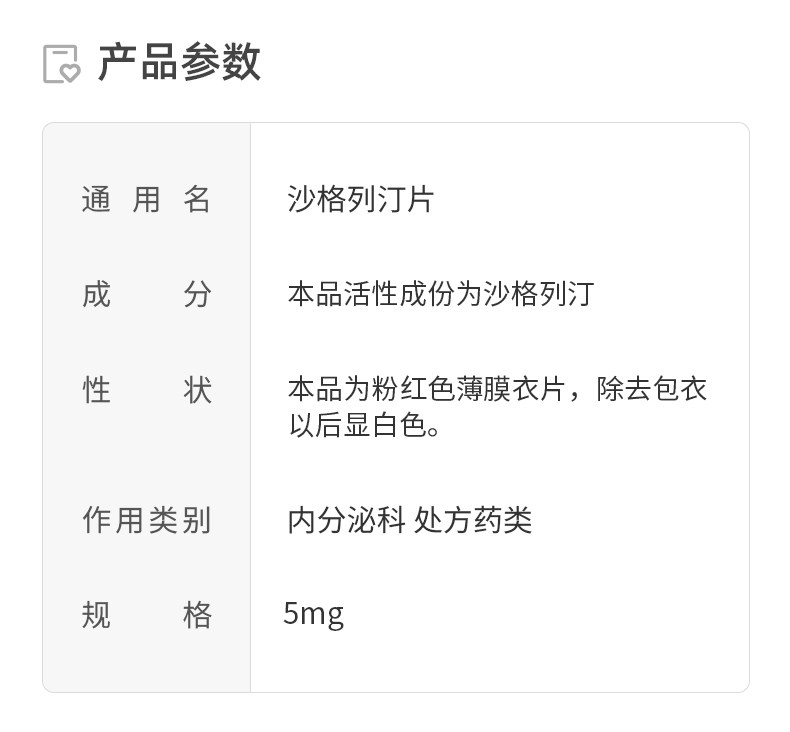Click the 状 character in the 性状 label
Viewport: 790px width, 732px height.
tap(198, 390)
